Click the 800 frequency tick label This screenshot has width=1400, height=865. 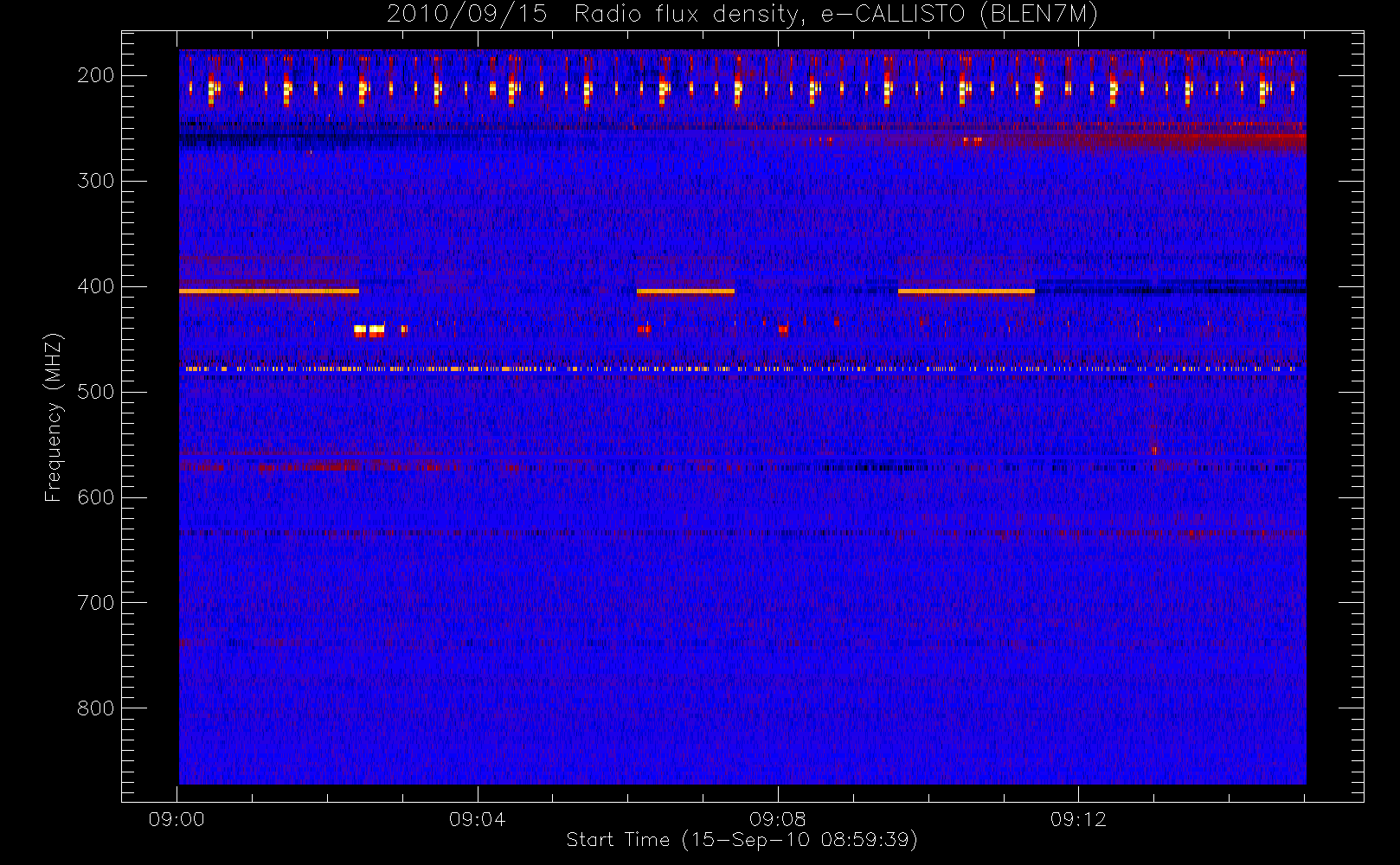click(96, 708)
